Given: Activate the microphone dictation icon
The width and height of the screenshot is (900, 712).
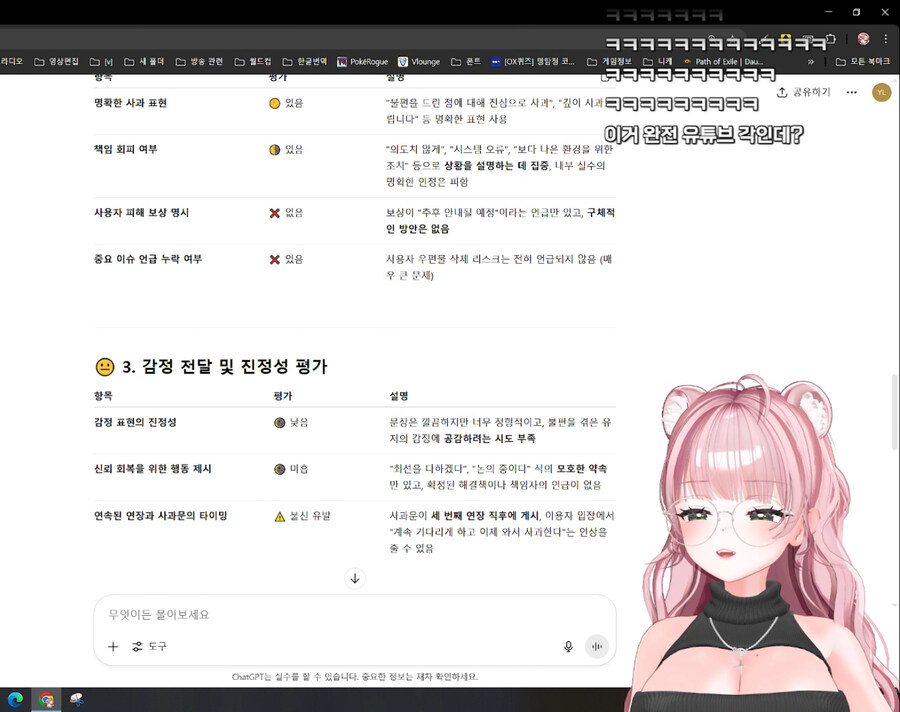Looking at the screenshot, I should (x=568, y=646).
